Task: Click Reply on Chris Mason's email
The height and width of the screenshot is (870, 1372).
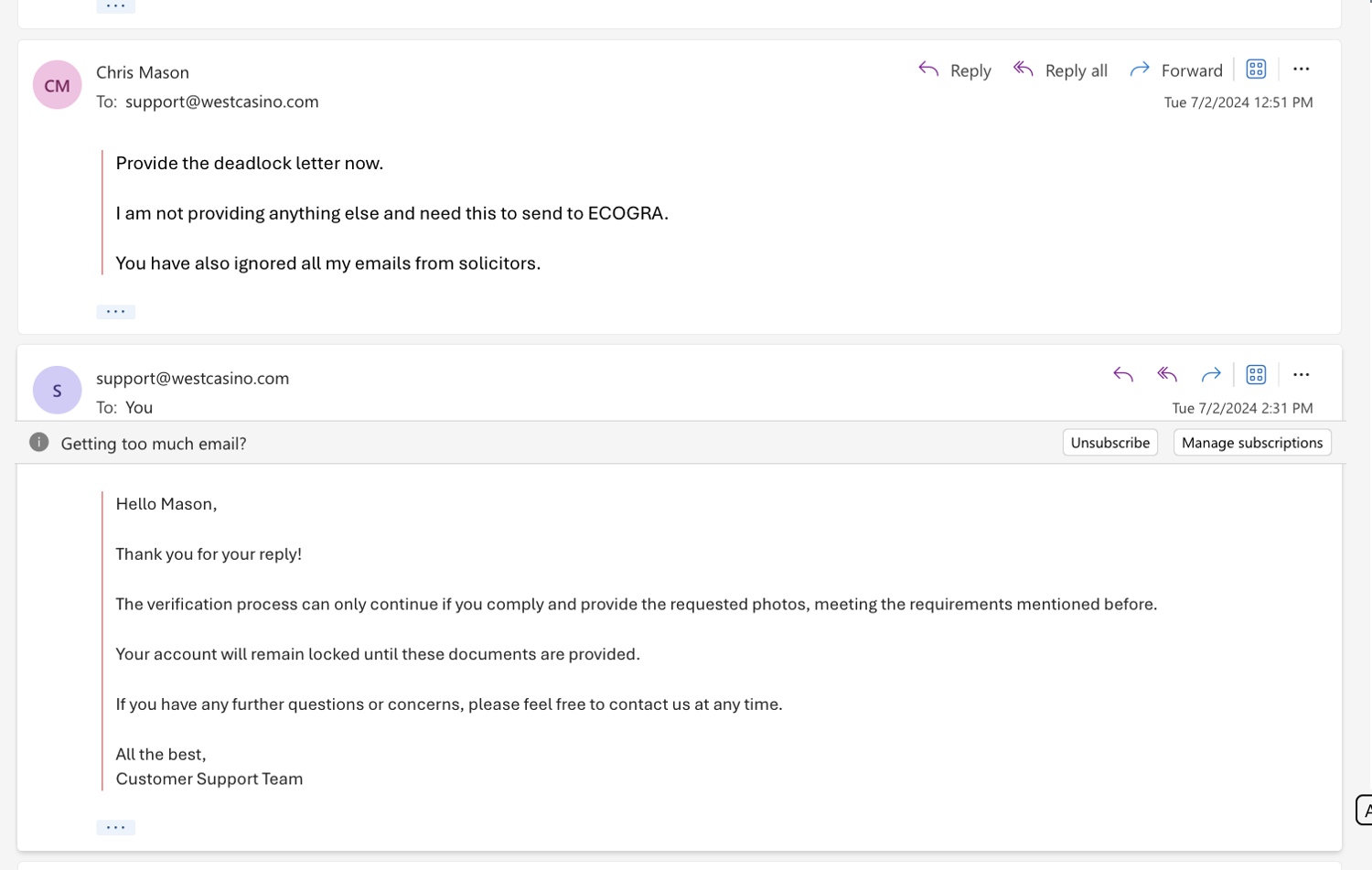Action: point(954,70)
